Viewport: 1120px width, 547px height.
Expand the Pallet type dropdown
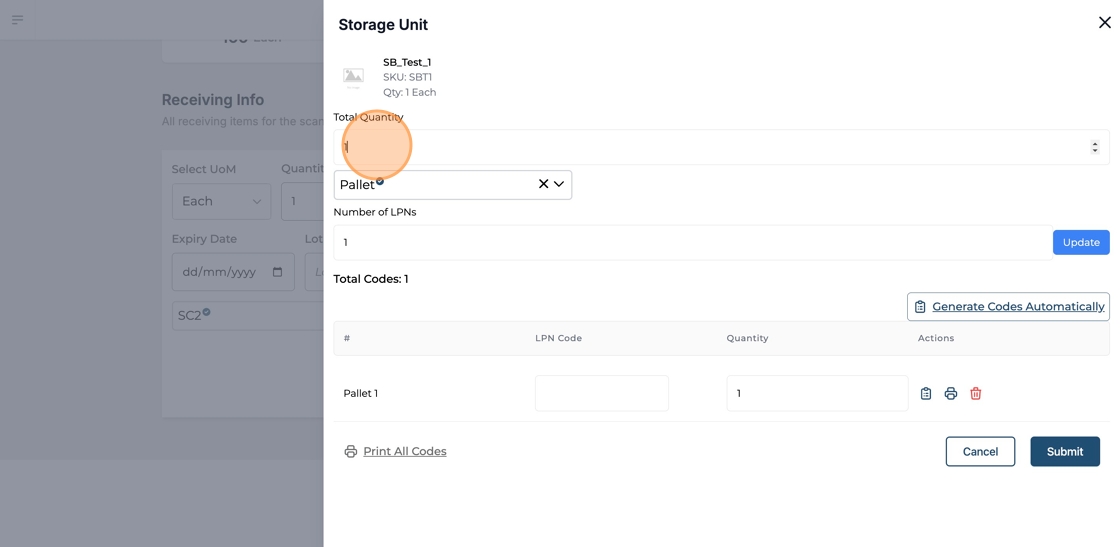coord(559,184)
